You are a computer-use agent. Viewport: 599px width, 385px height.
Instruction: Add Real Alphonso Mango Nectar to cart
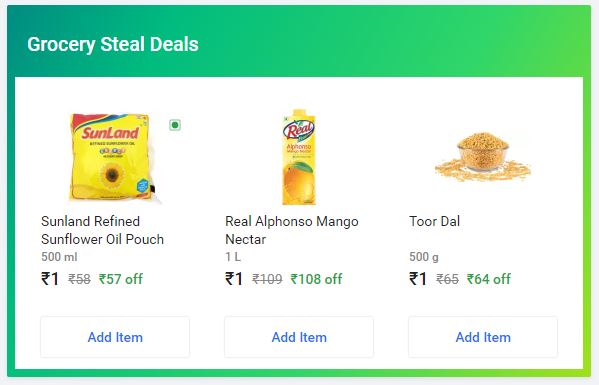point(299,337)
